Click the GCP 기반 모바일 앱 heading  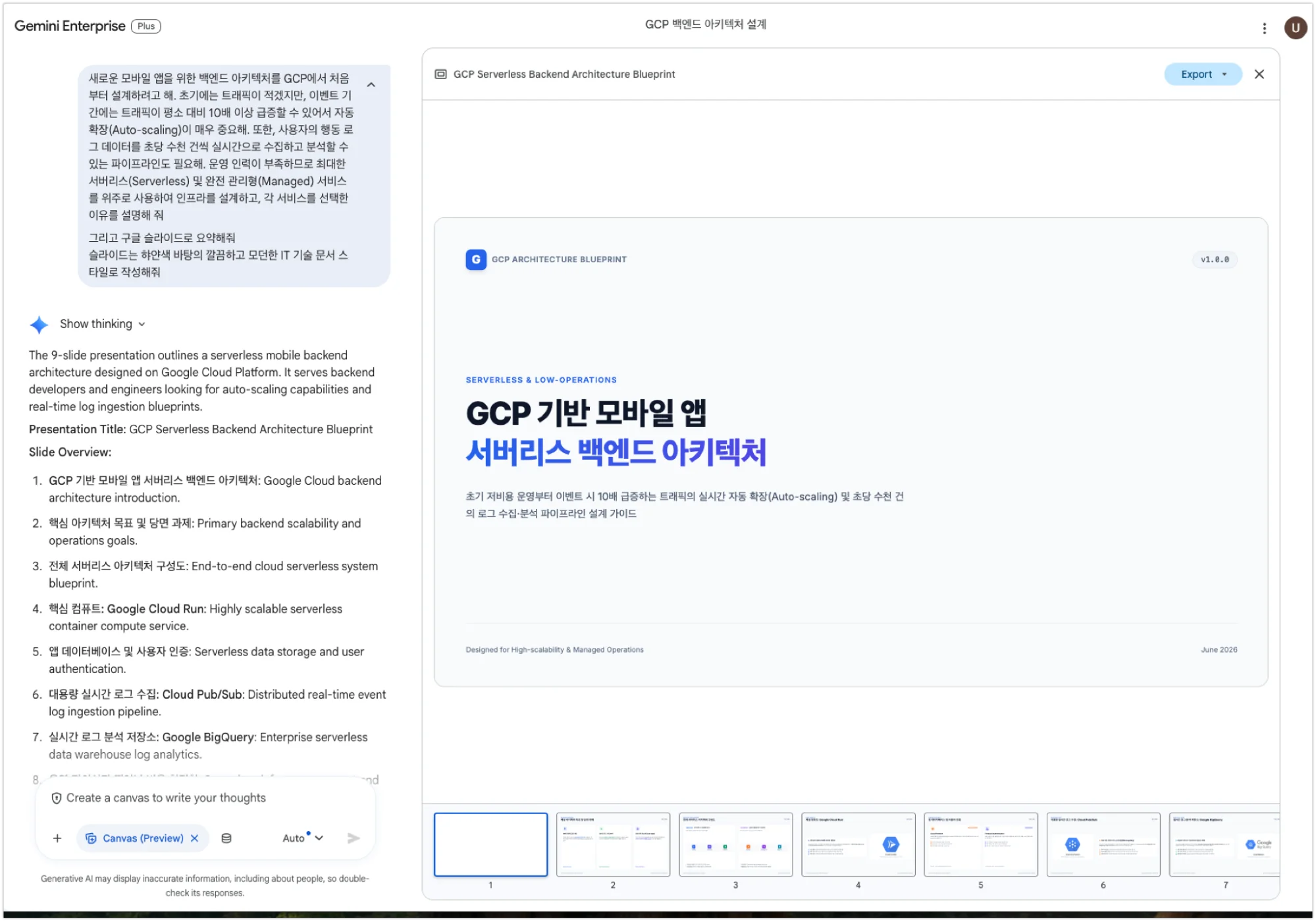pyautogui.click(x=586, y=413)
